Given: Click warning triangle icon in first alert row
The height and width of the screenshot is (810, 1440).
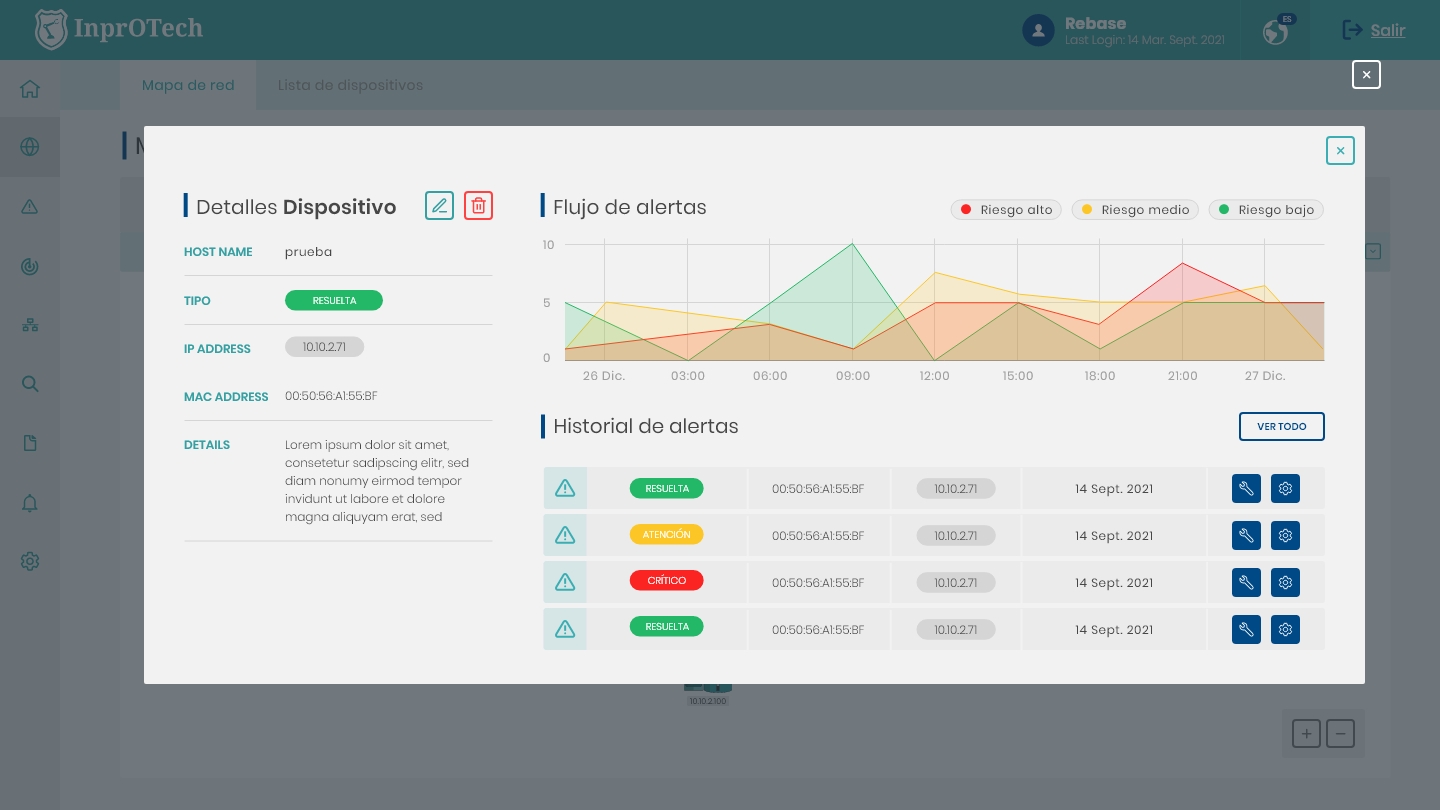Looking at the screenshot, I should tap(565, 488).
